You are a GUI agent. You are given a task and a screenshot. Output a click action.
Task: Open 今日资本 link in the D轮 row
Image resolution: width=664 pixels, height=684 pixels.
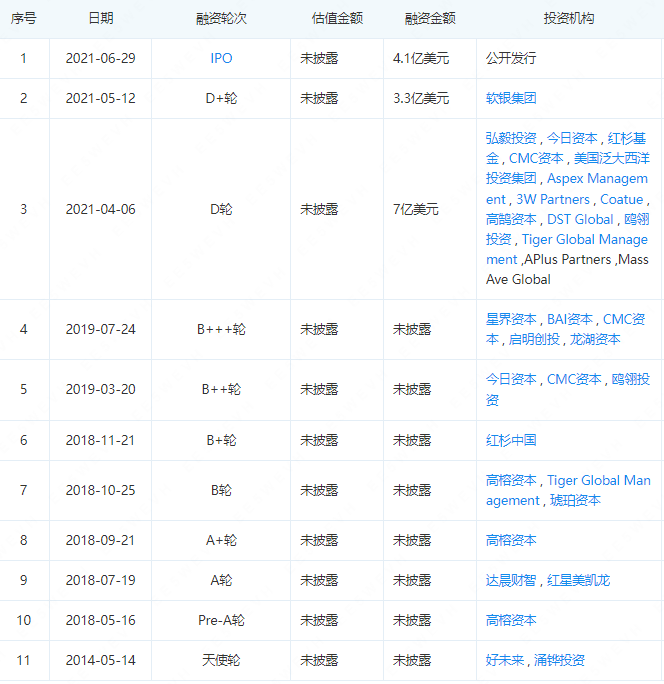(572, 138)
